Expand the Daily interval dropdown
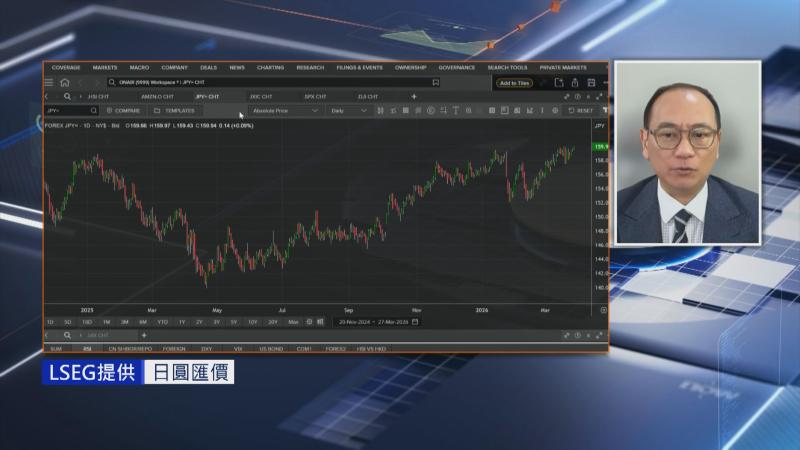 [349, 110]
